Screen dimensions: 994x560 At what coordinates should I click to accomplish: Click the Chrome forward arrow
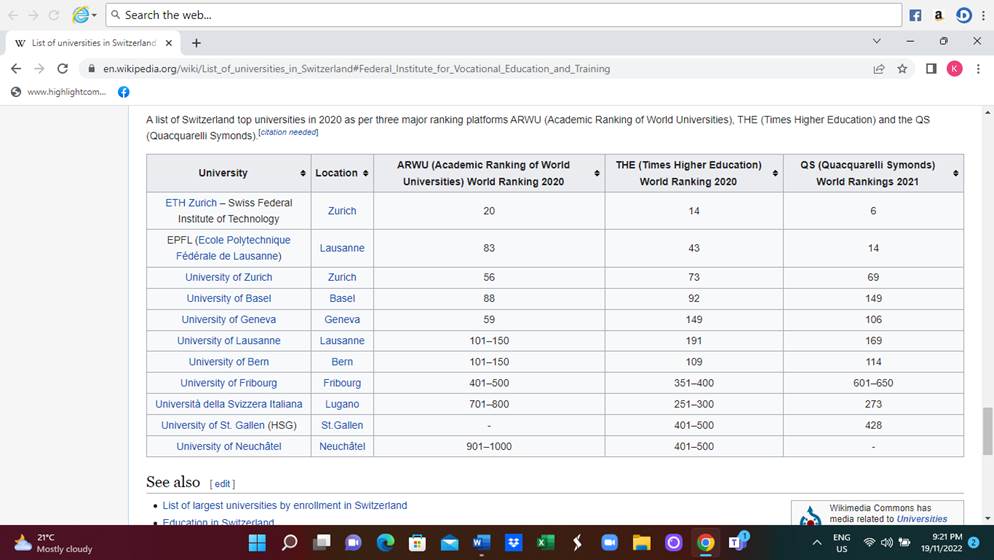39,68
